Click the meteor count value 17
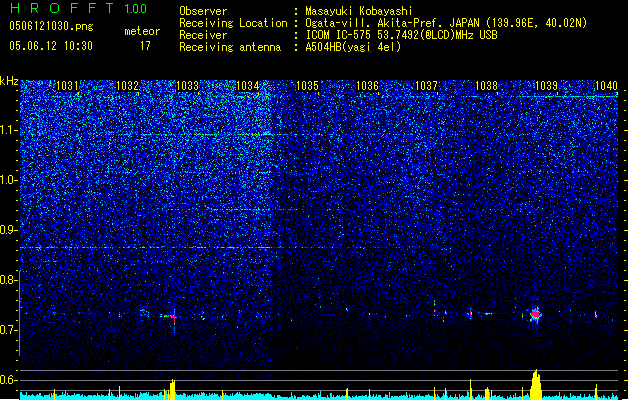Viewport: 629px width, 400px height. pyautogui.click(x=145, y=46)
